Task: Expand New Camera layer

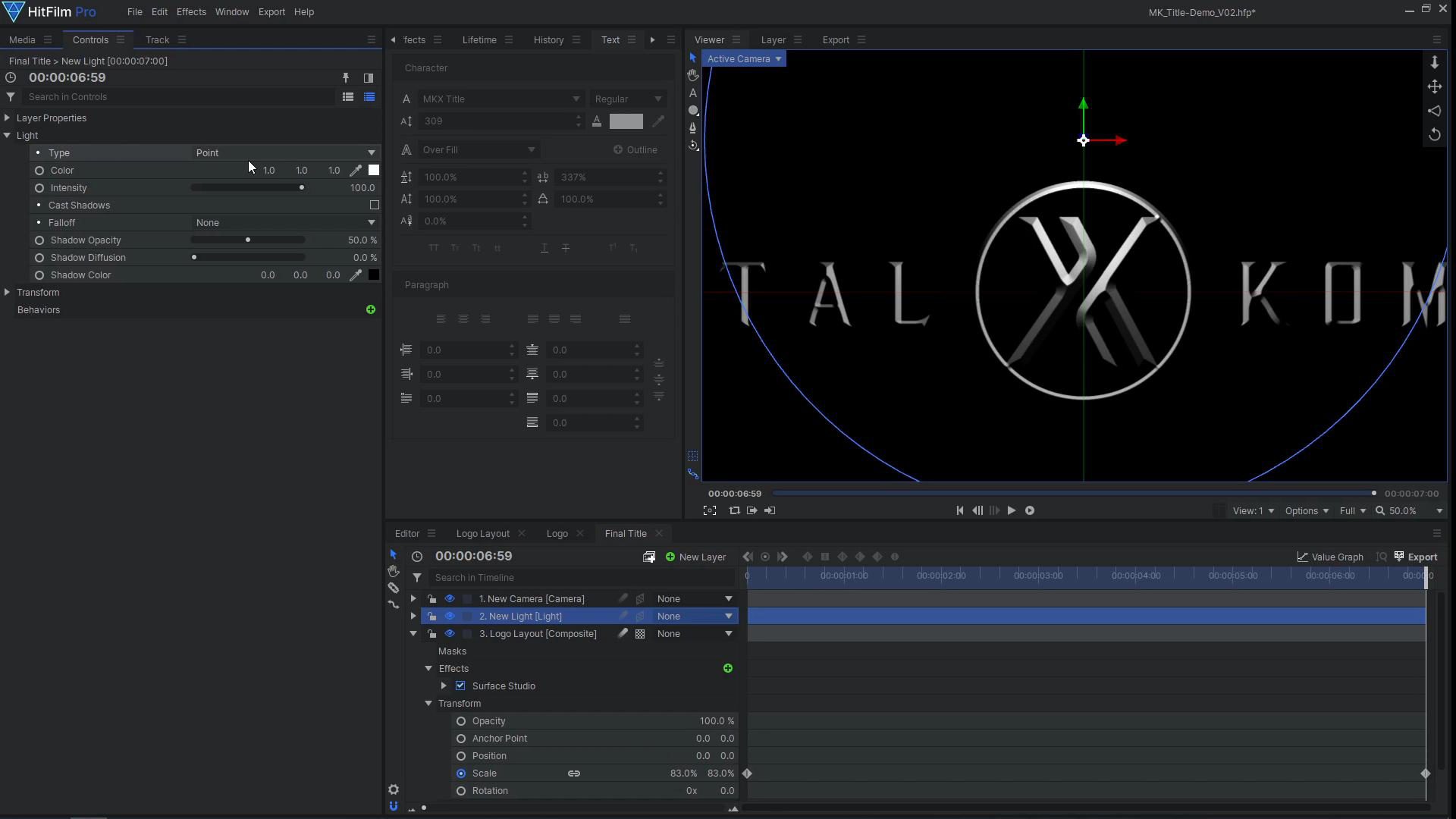Action: tap(413, 599)
